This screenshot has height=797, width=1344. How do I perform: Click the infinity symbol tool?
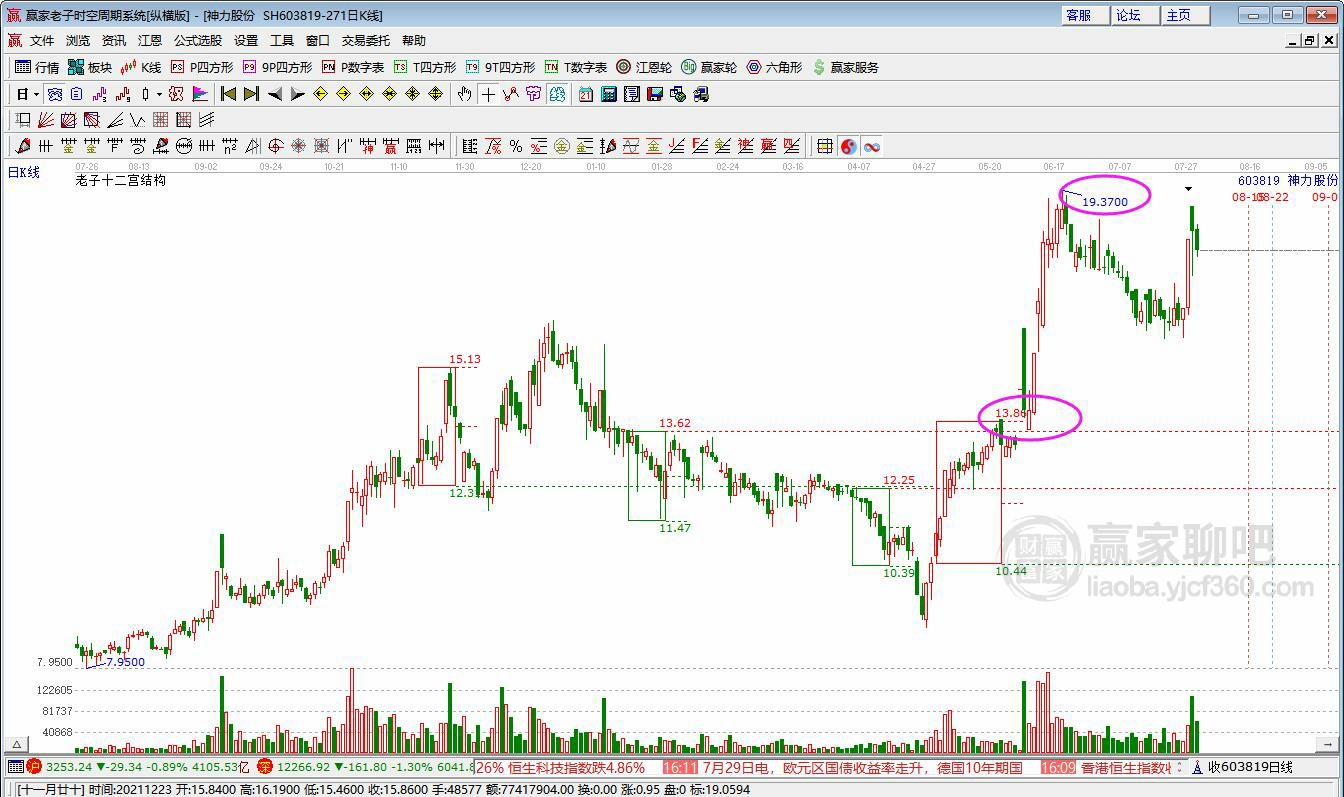click(x=872, y=146)
